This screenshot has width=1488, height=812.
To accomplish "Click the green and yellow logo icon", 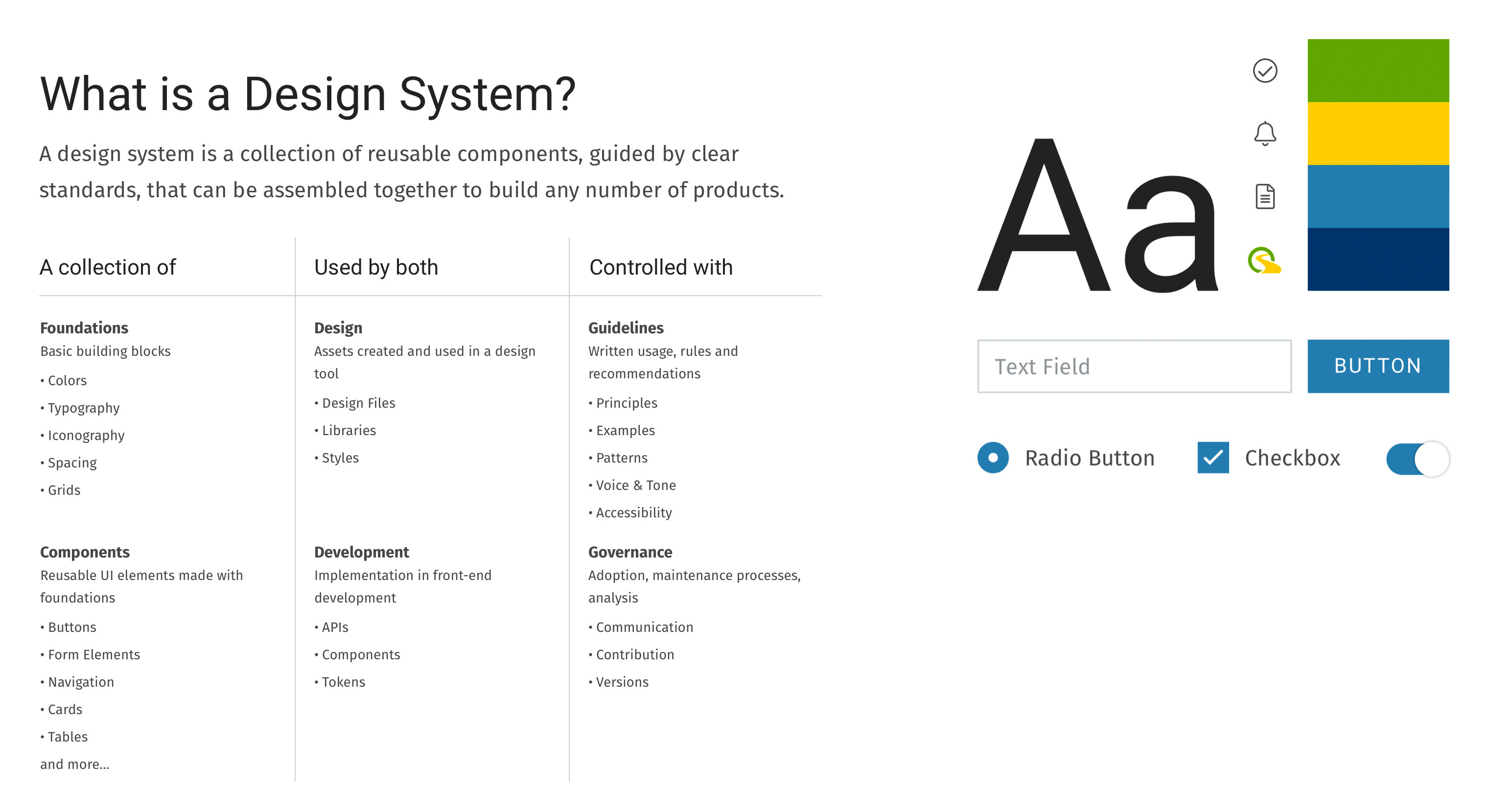I will (1264, 260).
